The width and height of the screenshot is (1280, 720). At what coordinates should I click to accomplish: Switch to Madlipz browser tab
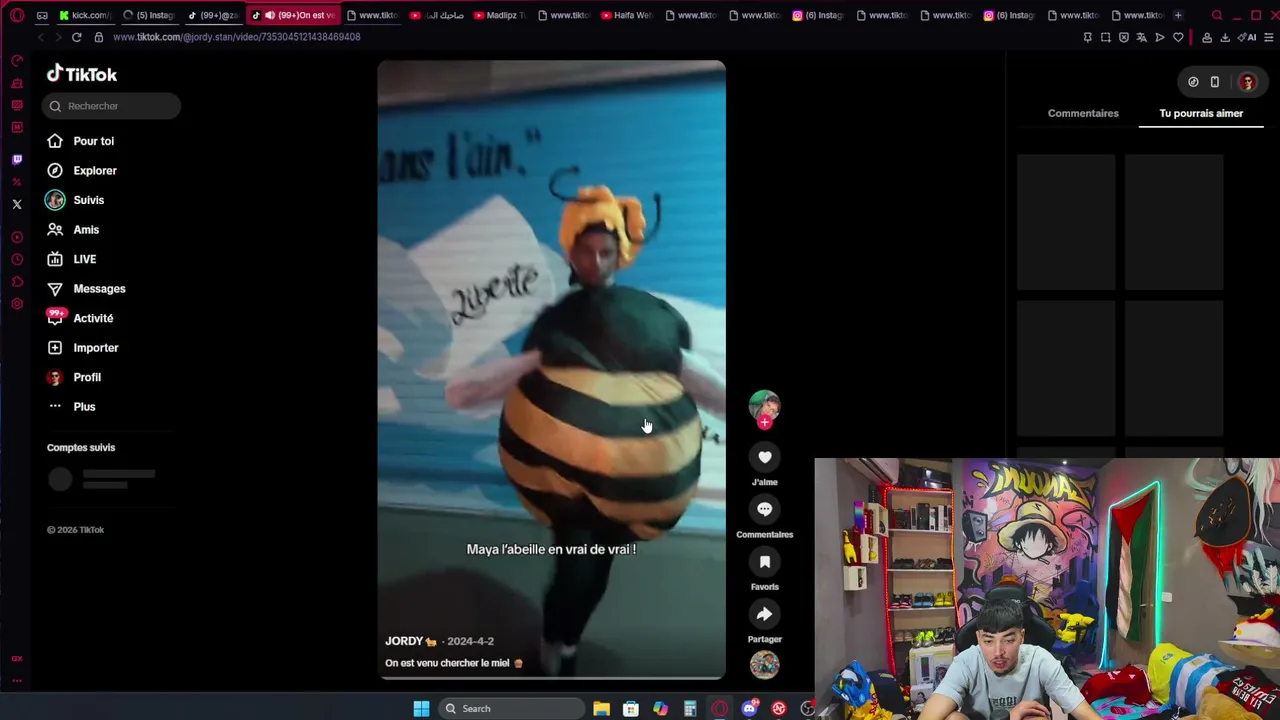[500, 15]
